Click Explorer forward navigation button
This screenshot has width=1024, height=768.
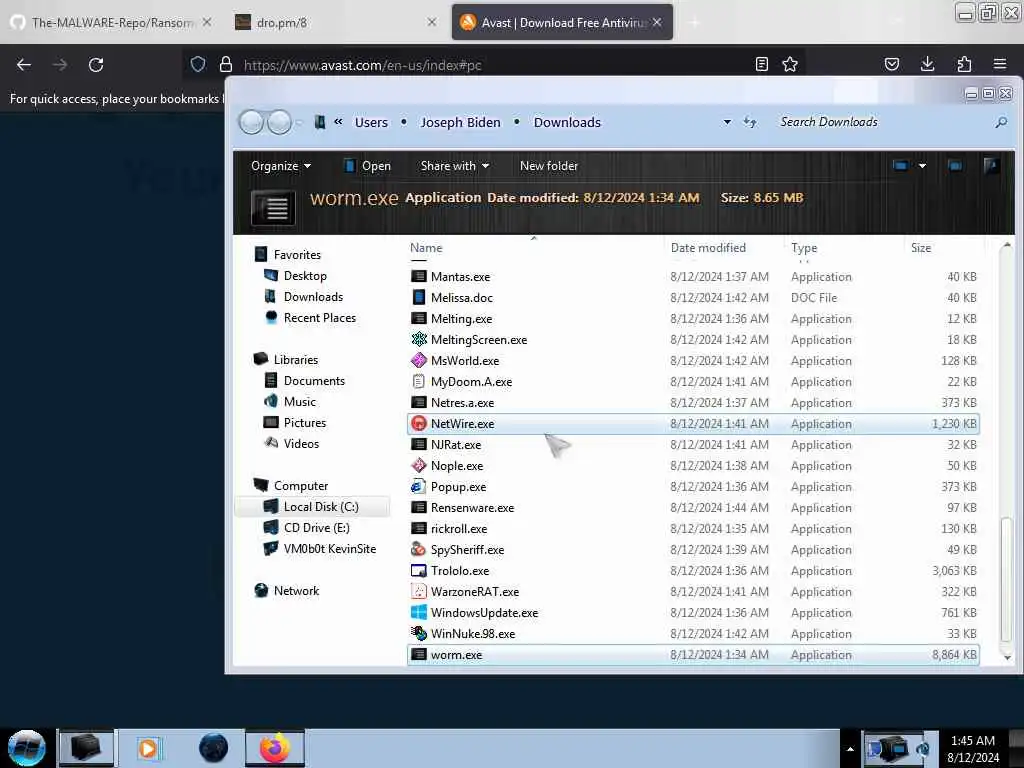[280, 122]
